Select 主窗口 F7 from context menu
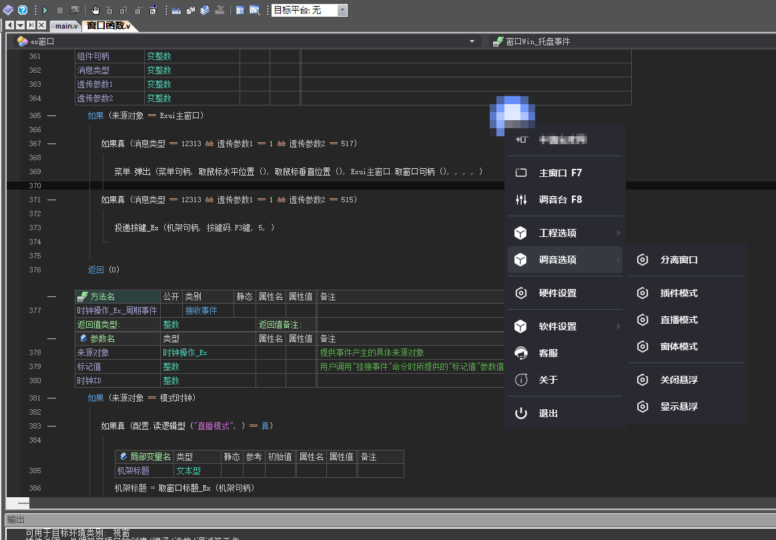 point(560,173)
